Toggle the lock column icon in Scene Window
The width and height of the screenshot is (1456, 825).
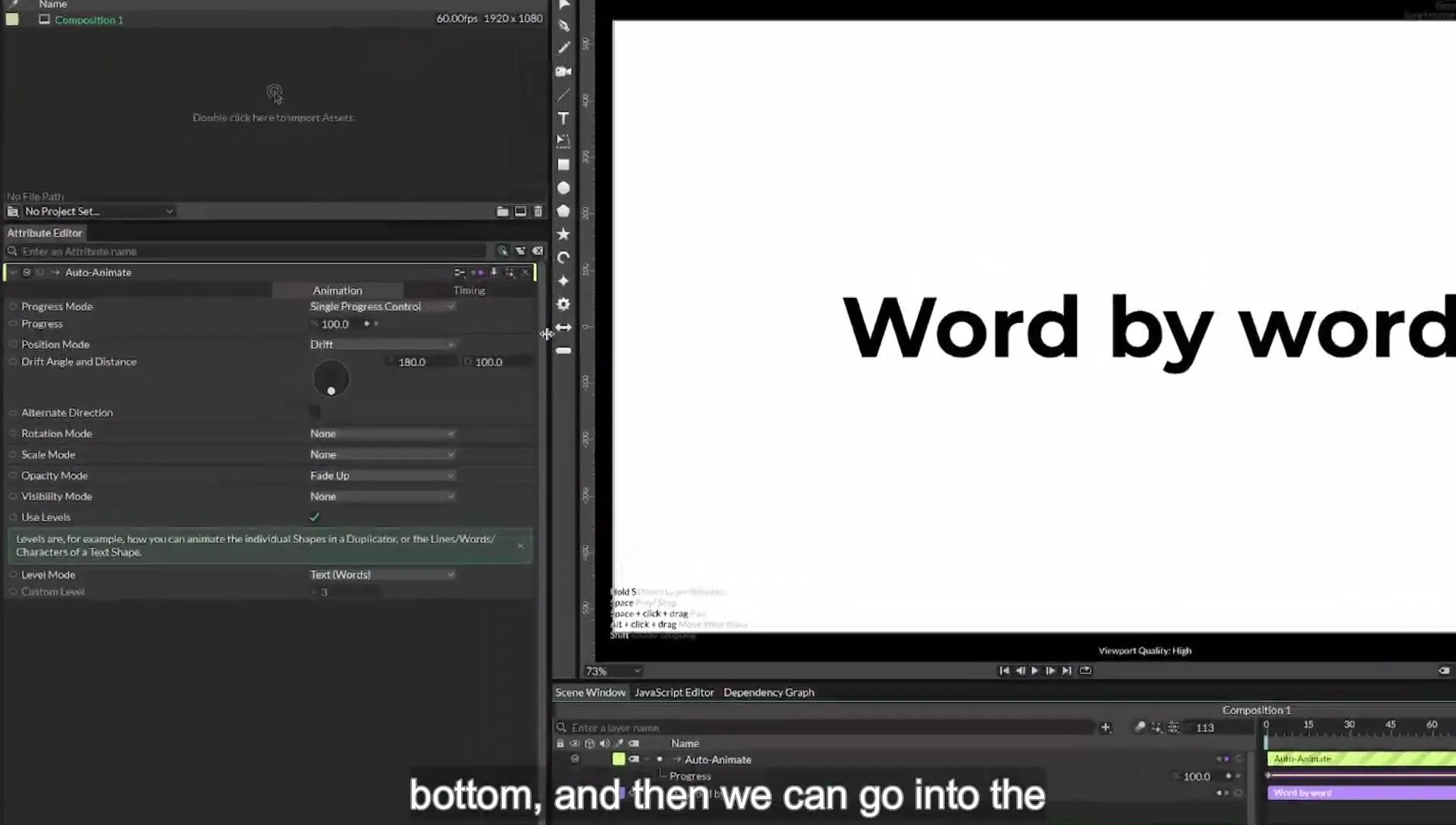(560, 744)
